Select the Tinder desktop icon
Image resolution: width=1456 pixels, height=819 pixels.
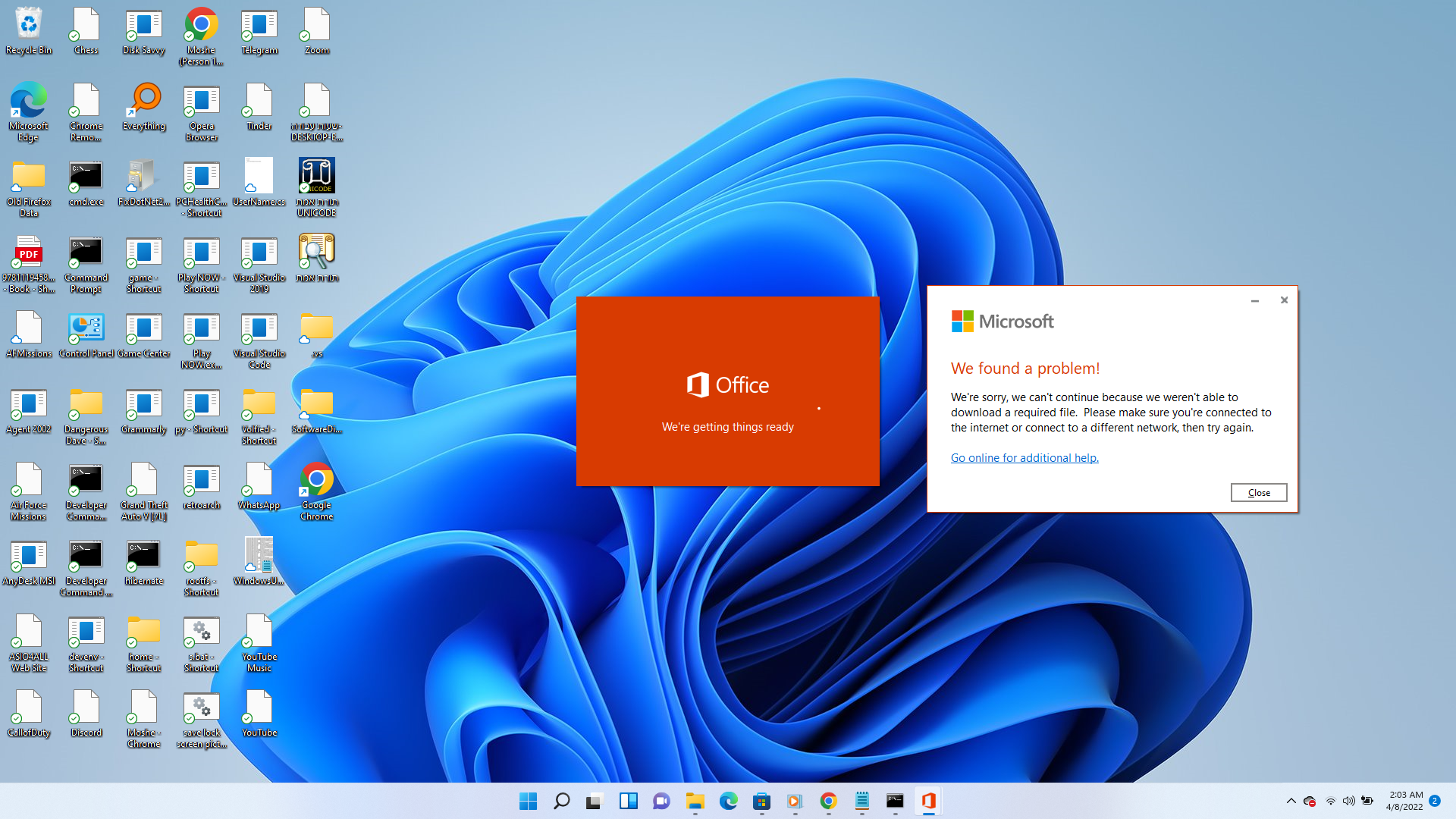coord(259,107)
